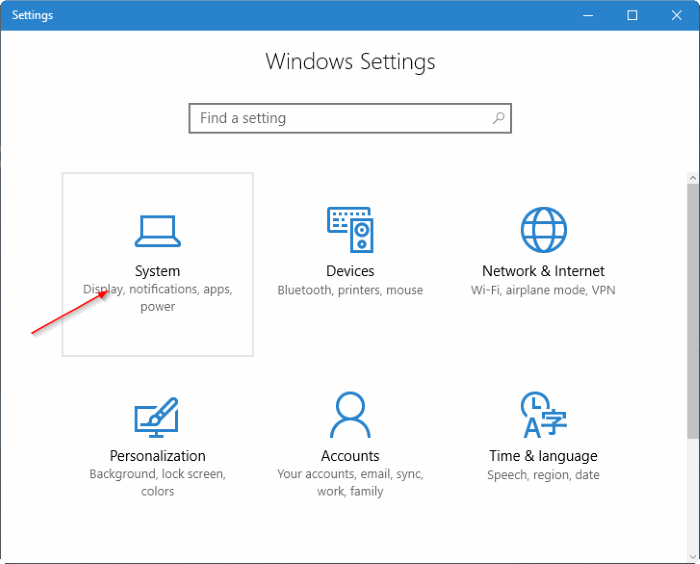Screen dimensions: 700x564
Task: Focus the 'Find a setting' search field
Action: [x=340, y=118]
